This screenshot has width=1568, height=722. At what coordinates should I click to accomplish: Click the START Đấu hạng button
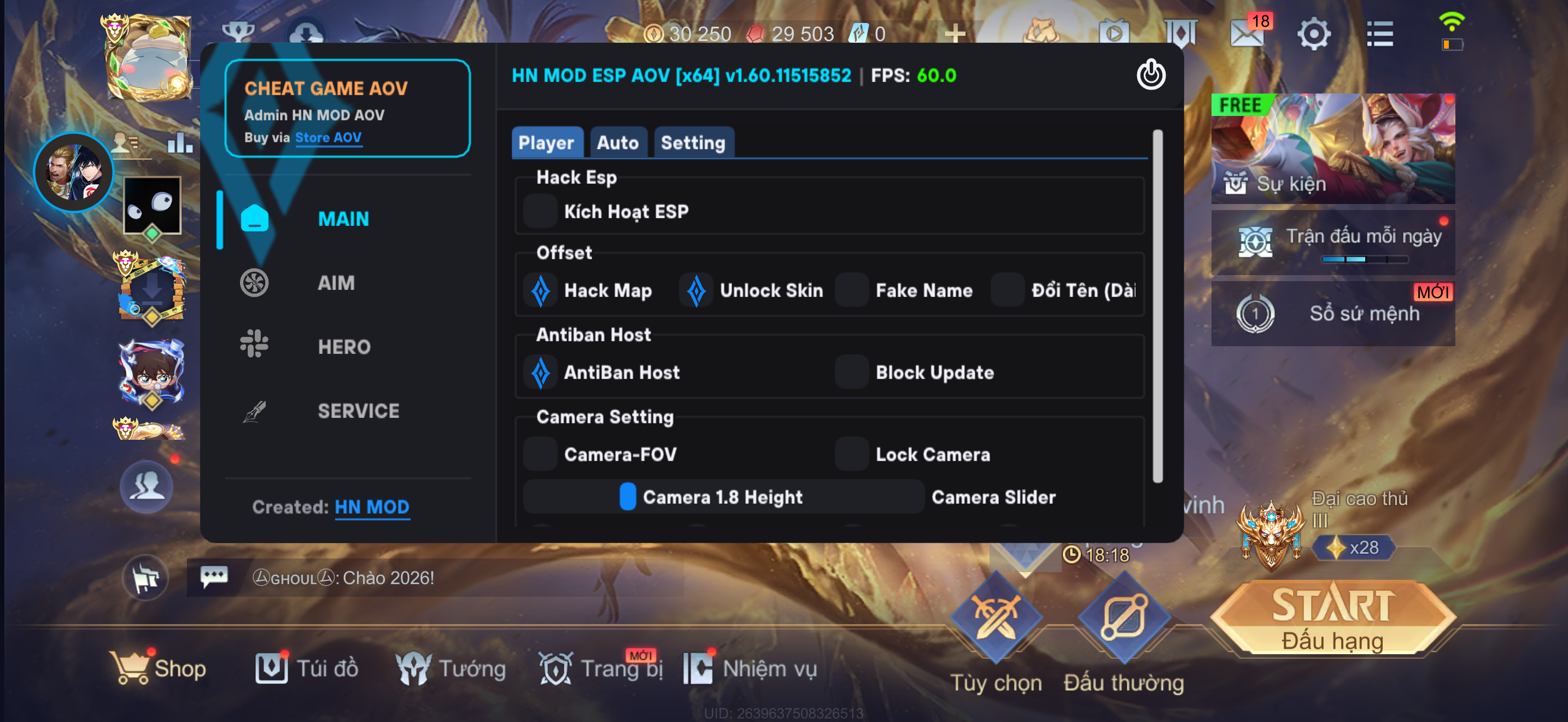click(x=1333, y=618)
